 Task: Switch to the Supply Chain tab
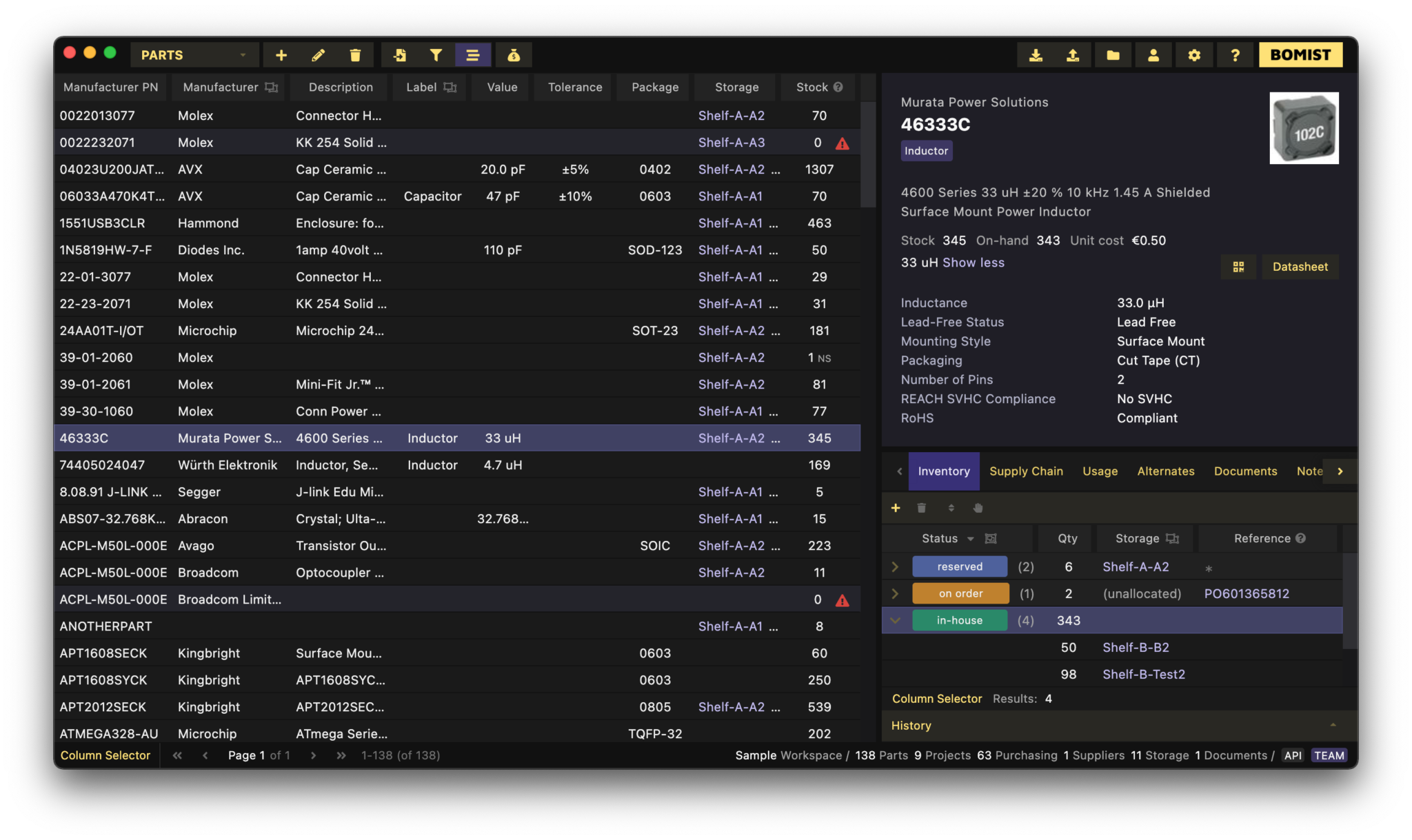(1026, 471)
